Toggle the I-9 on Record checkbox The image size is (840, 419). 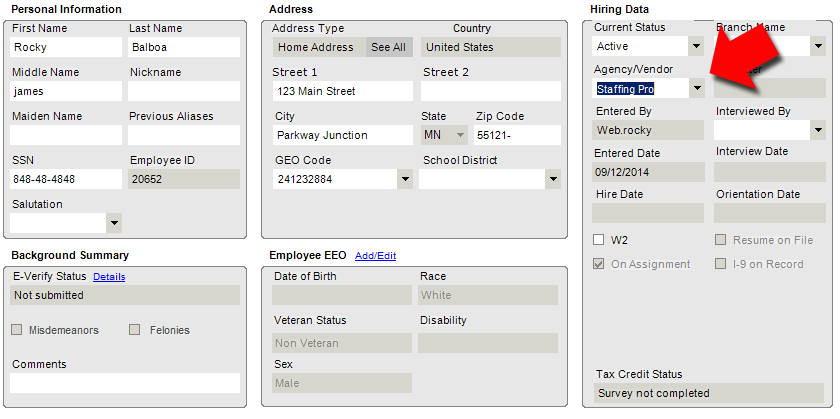(721, 264)
